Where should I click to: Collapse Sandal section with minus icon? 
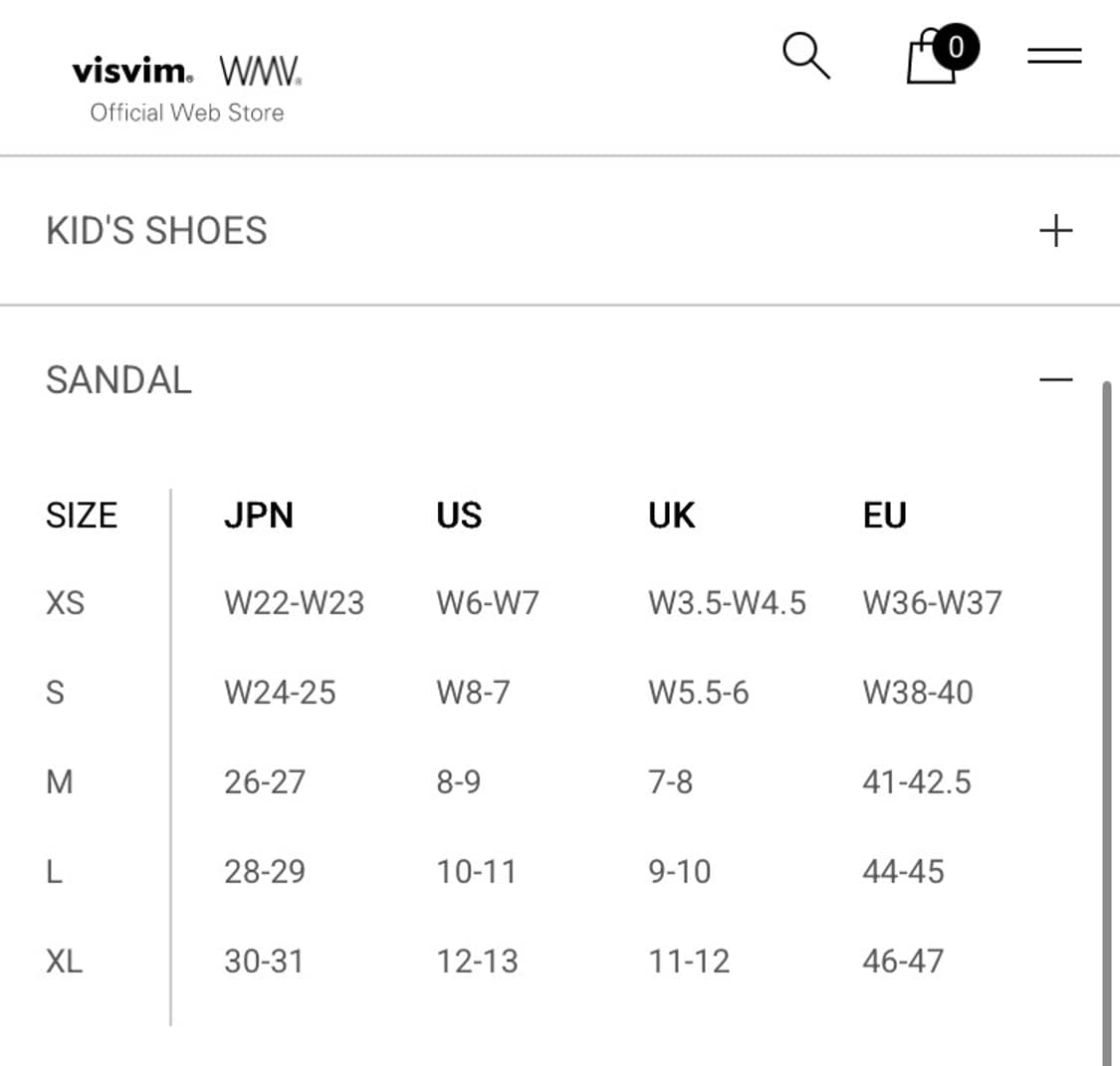(1055, 379)
